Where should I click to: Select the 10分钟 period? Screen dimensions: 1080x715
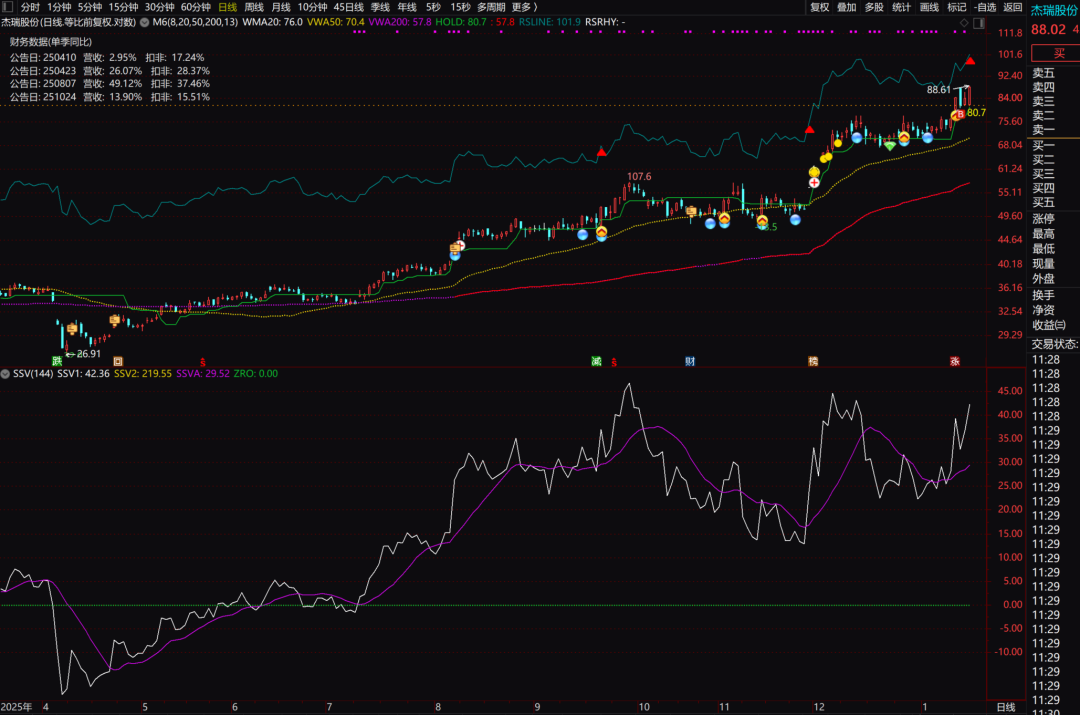pyautogui.click(x=312, y=7)
